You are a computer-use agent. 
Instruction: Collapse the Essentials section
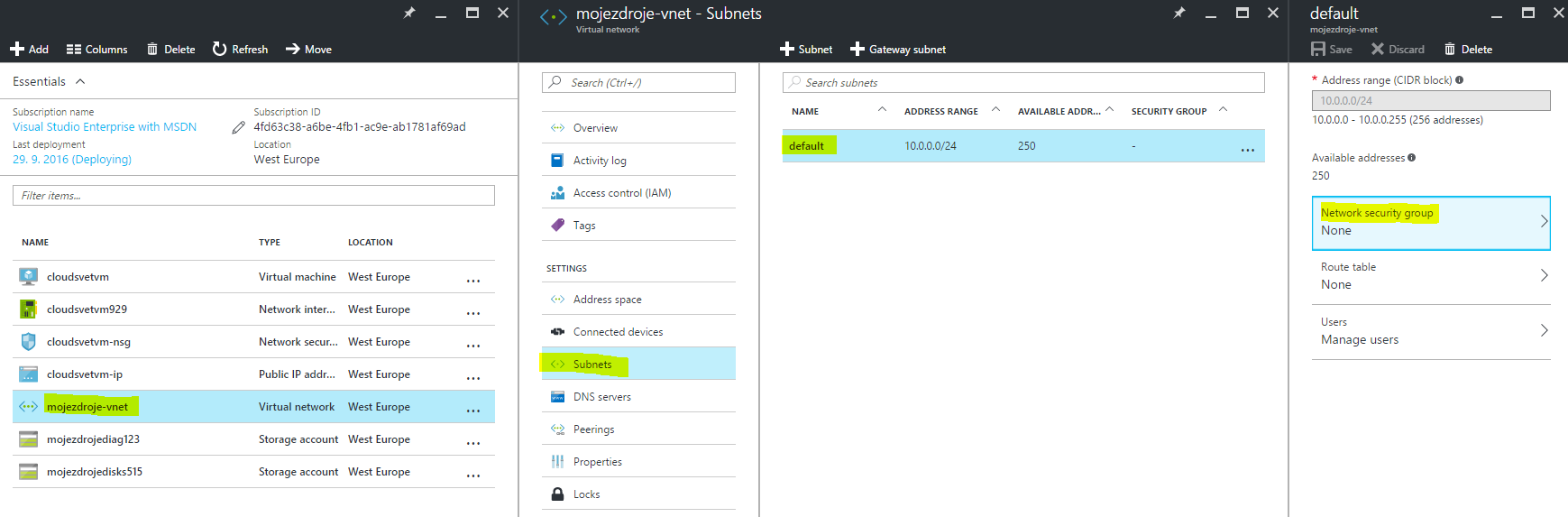click(x=80, y=81)
